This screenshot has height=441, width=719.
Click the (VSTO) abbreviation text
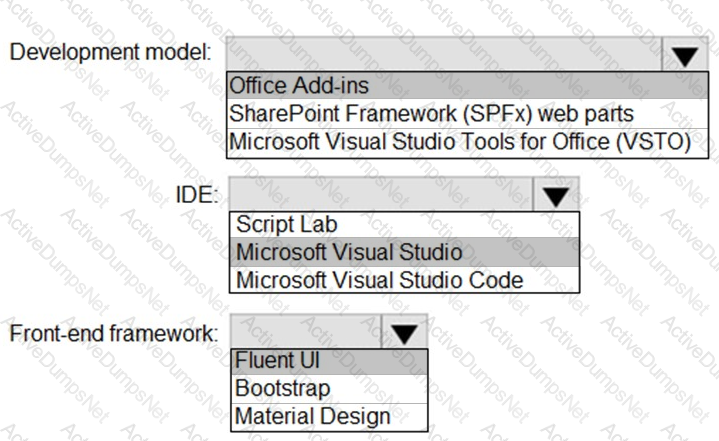(x=653, y=140)
